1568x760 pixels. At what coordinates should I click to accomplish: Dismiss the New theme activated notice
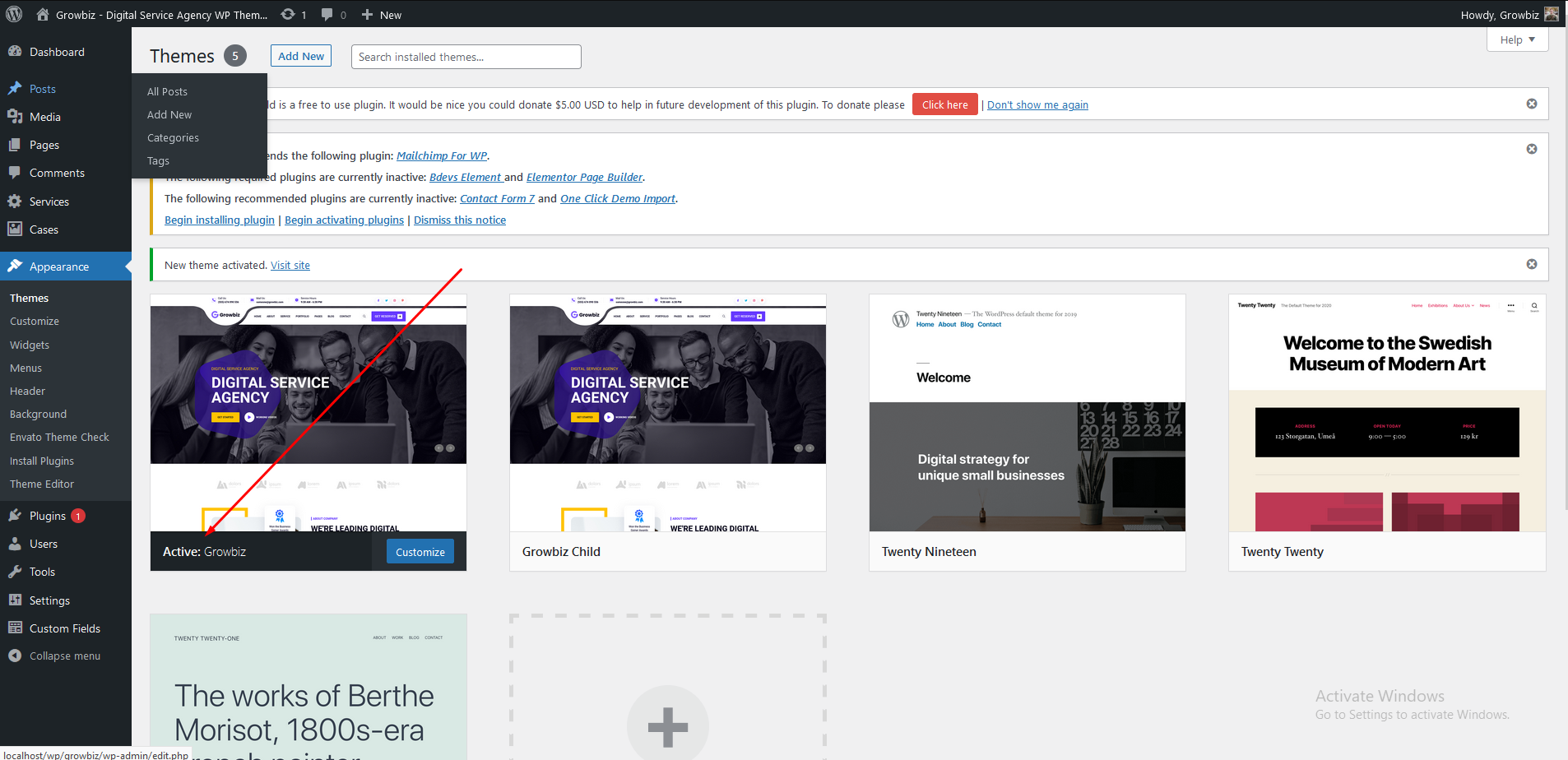[x=1532, y=264]
